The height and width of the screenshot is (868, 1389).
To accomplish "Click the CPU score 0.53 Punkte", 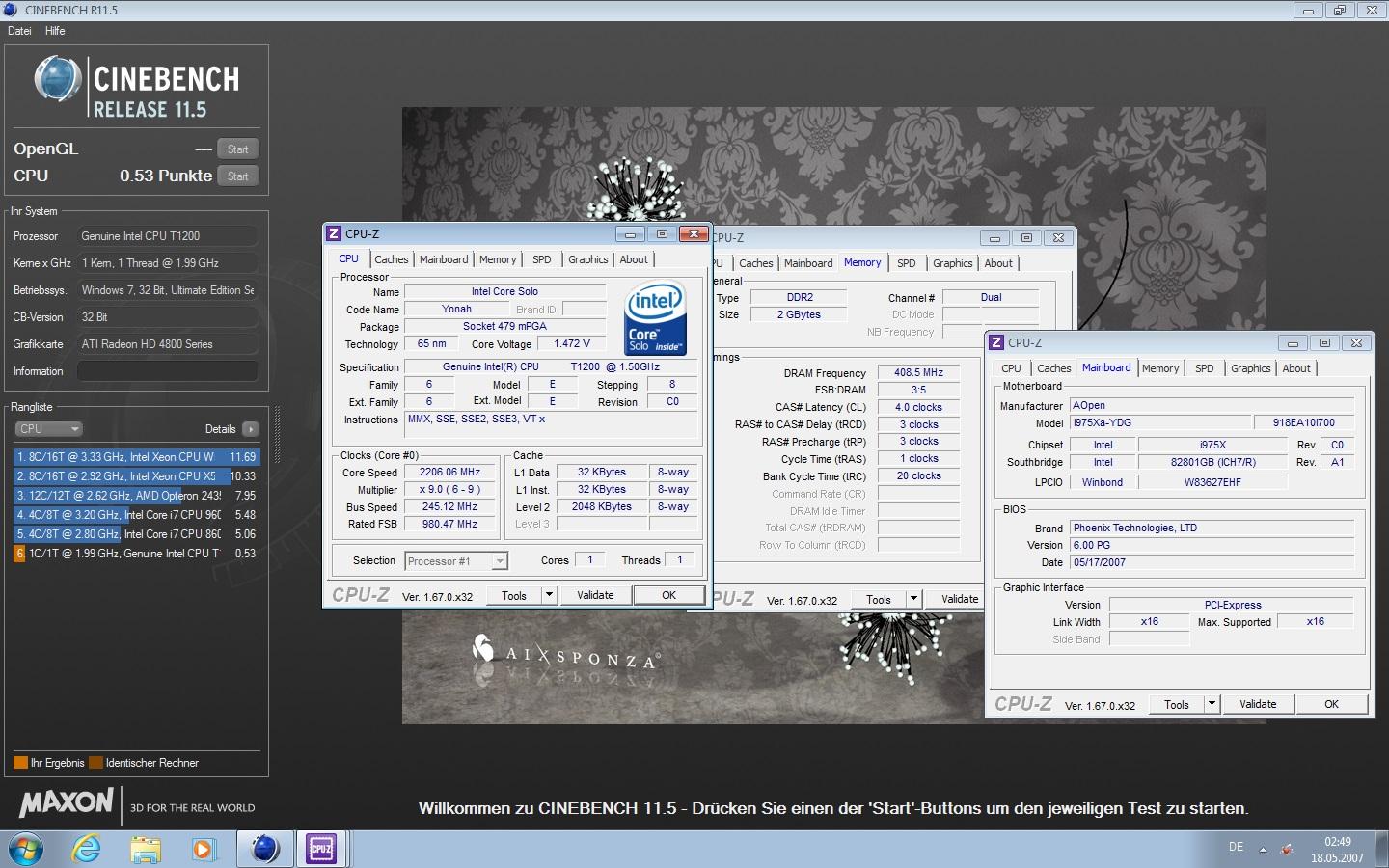I will (x=166, y=176).
